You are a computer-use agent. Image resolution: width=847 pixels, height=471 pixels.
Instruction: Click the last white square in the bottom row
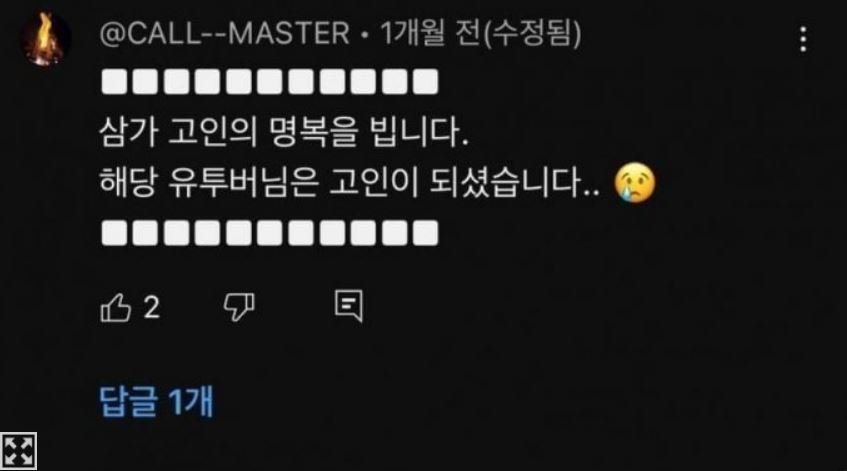(x=426, y=233)
